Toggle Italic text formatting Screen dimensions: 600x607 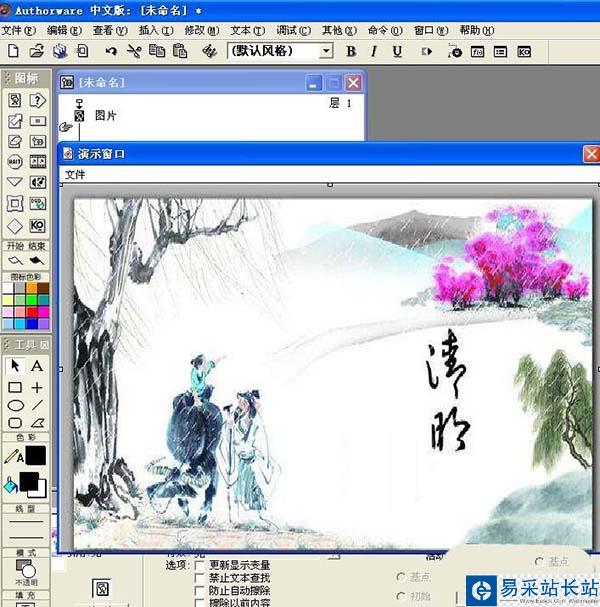click(374, 51)
